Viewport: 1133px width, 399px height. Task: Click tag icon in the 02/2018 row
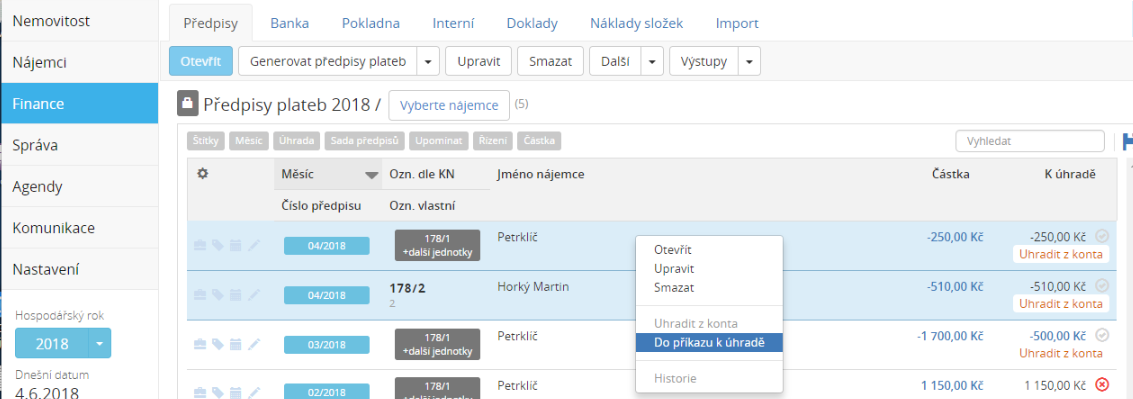pos(217,392)
